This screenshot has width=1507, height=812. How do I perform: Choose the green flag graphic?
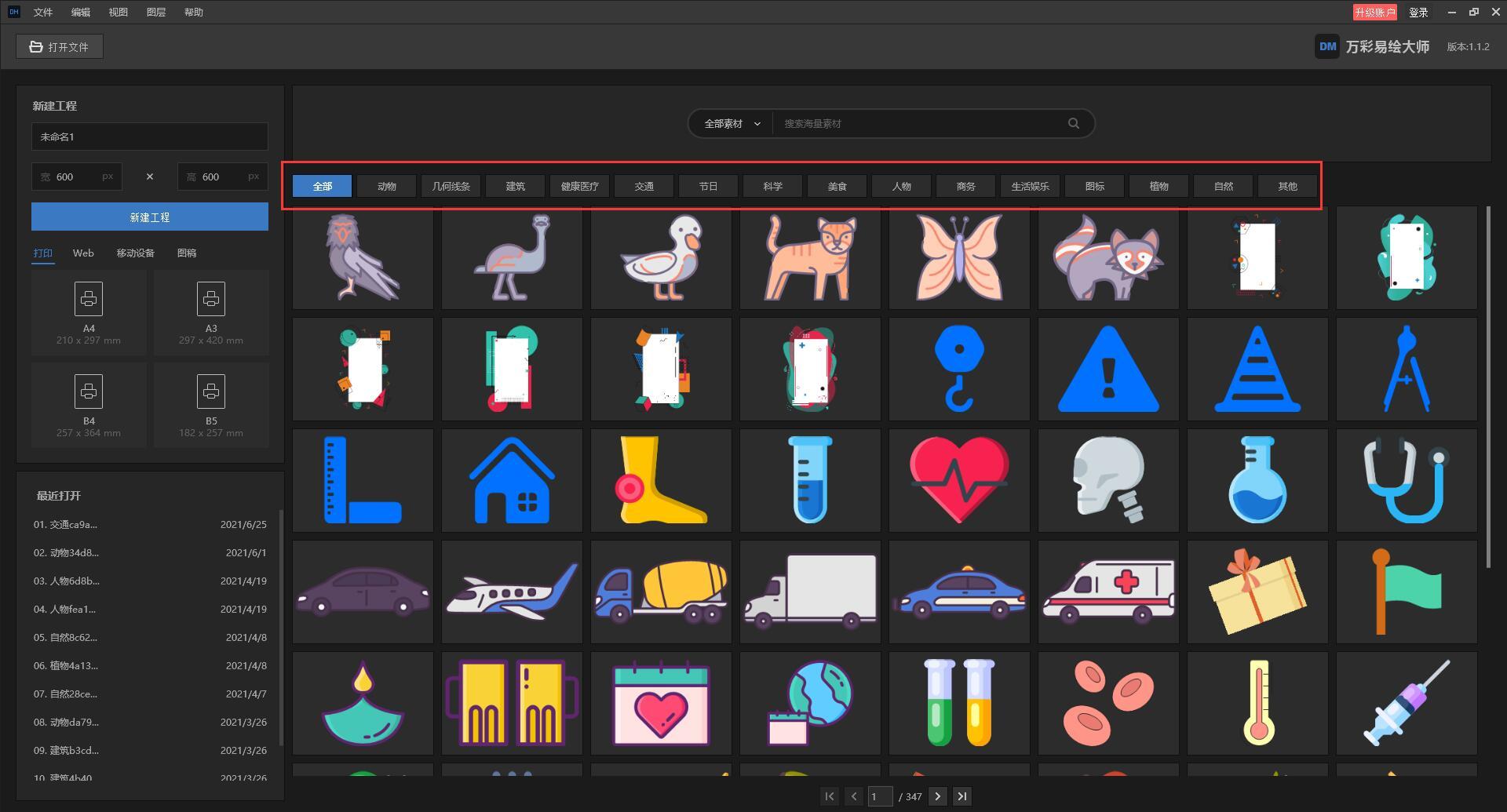pyautogui.click(x=1407, y=592)
